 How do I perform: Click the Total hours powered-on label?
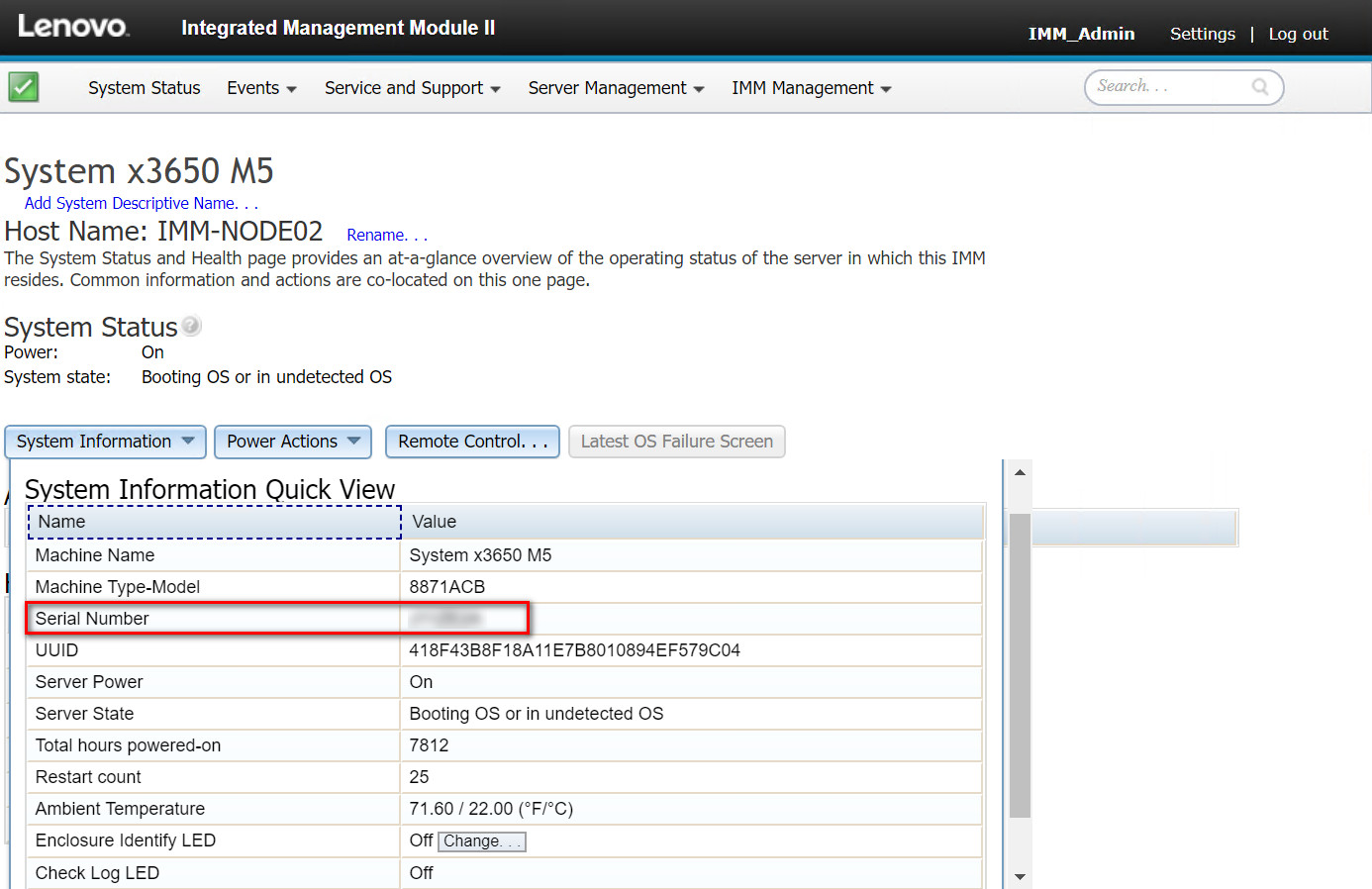click(x=128, y=745)
